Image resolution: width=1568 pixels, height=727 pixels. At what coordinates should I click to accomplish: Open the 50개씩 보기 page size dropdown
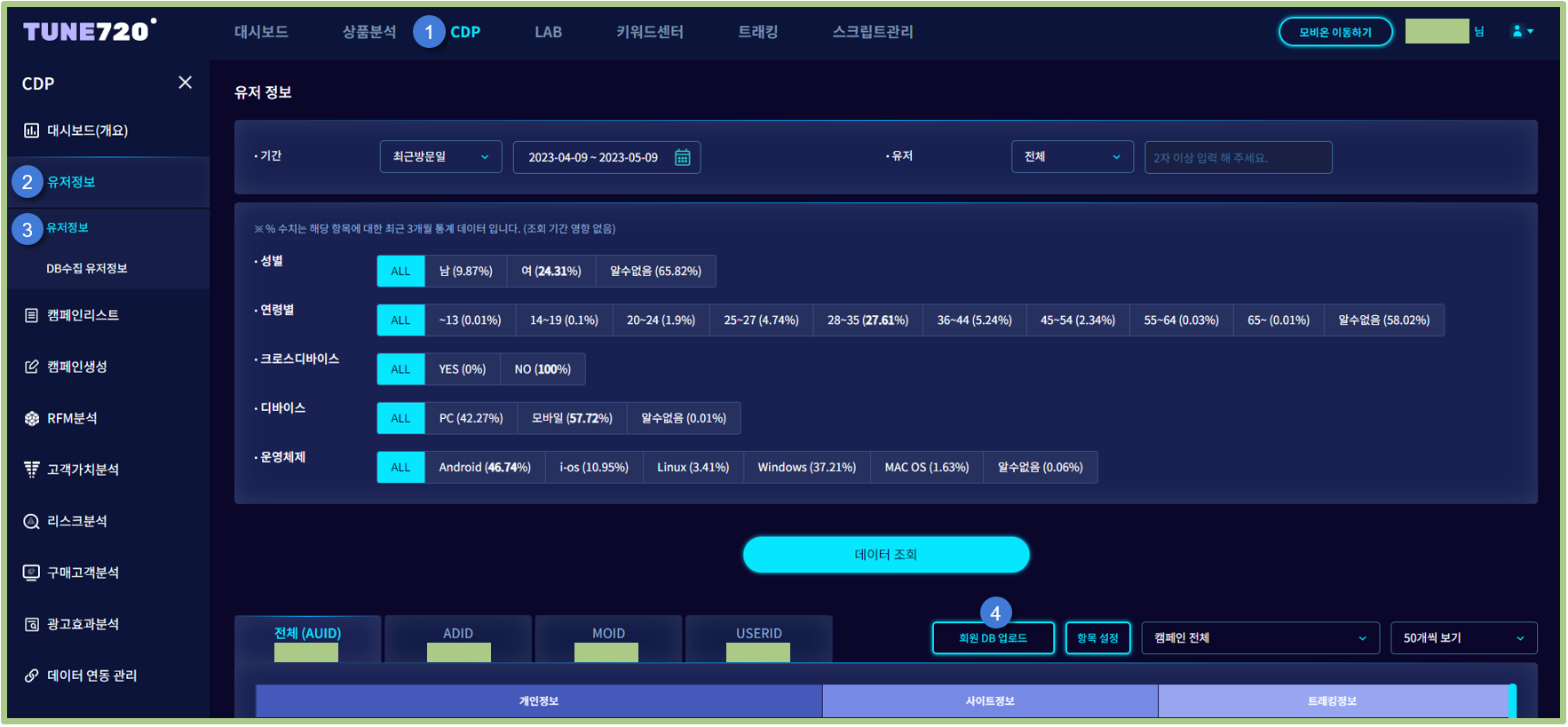point(1462,638)
